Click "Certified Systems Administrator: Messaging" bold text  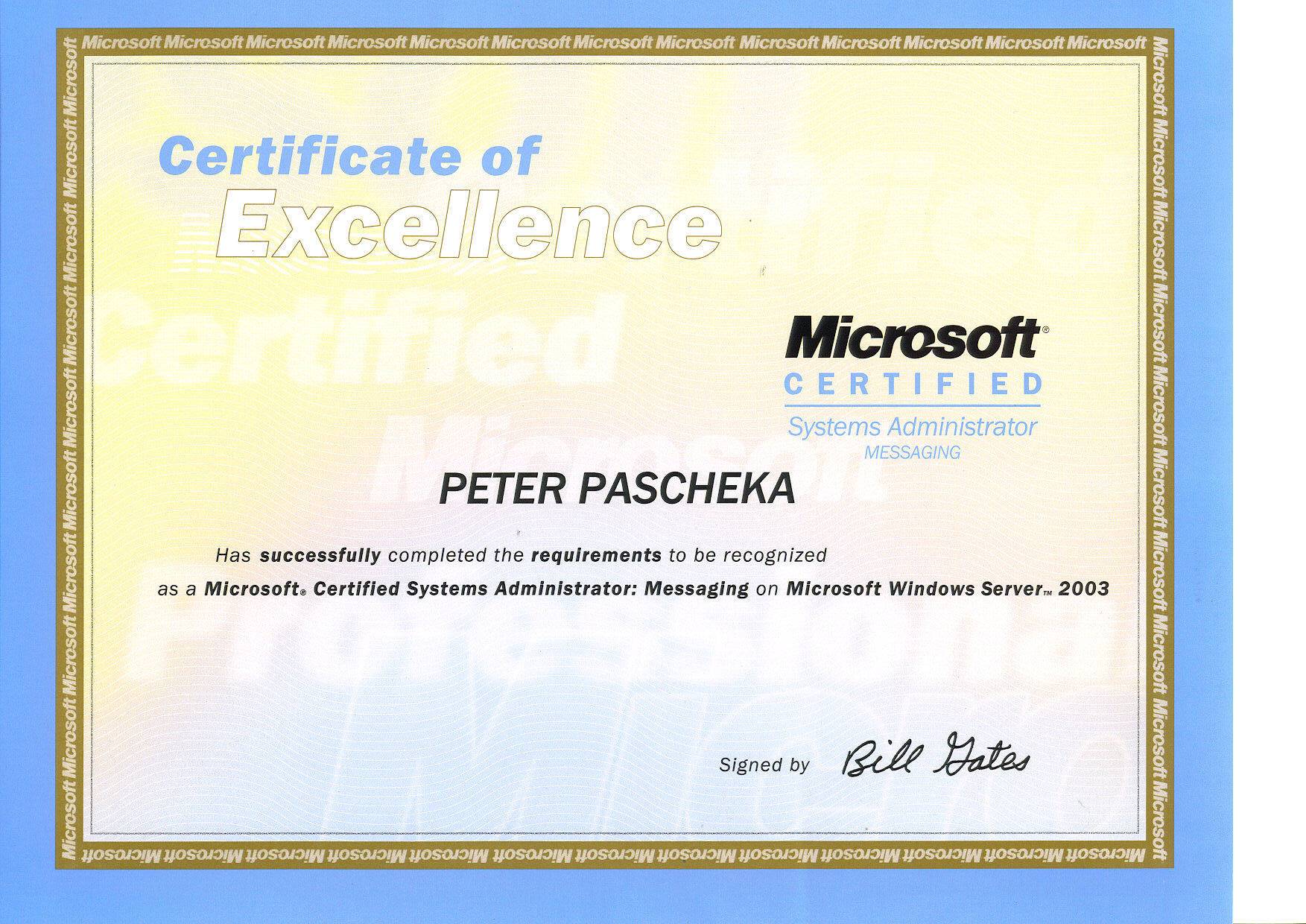[530, 589]
